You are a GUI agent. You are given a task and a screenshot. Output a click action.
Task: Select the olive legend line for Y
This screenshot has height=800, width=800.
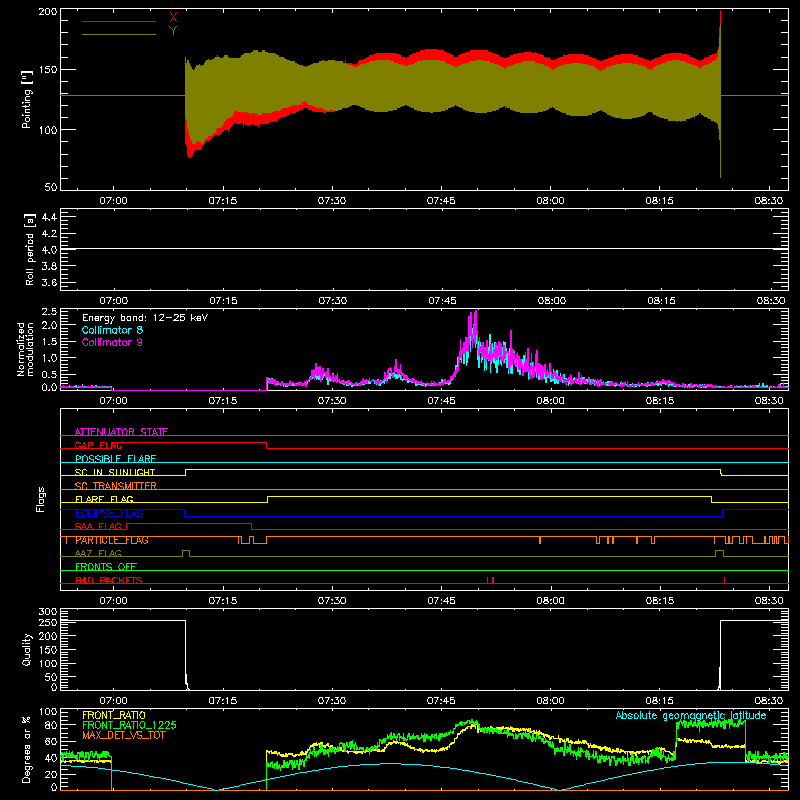point(119,34)
